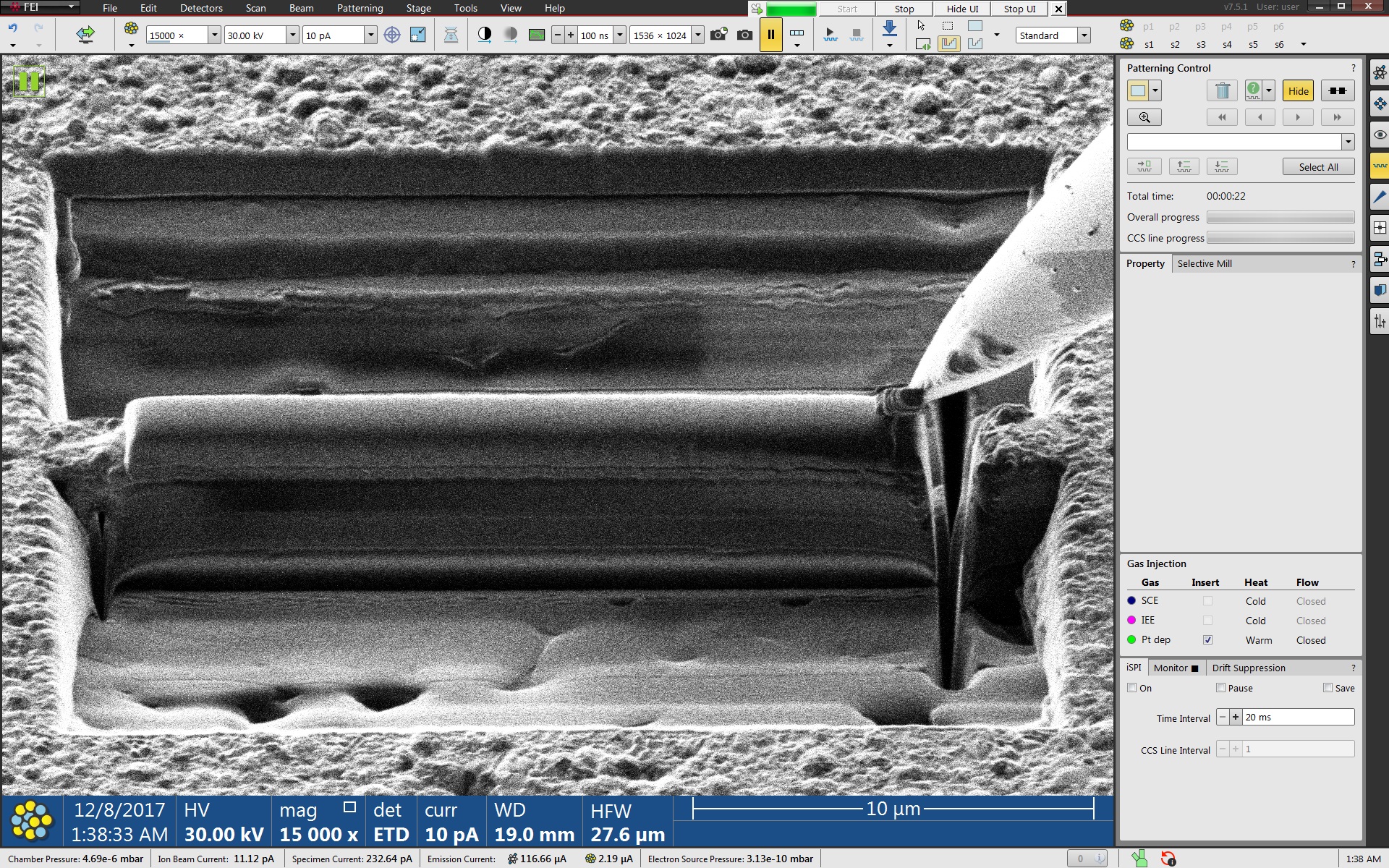The height and width of the screenshot is (868, 1389).
Task: Open the Standard mode dropdown
Action: click(1084, 35)
